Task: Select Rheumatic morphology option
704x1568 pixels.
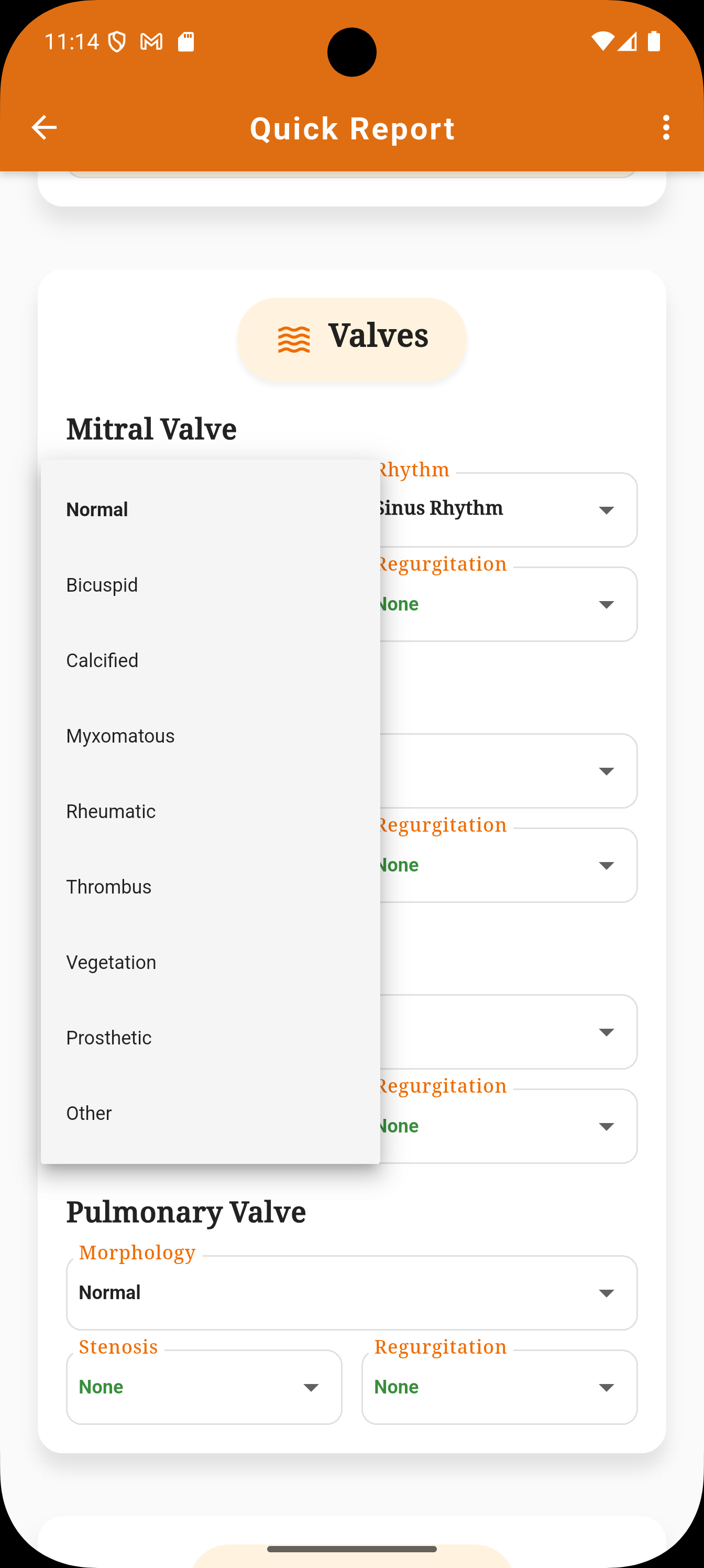Action: click(x=211, y=811)
